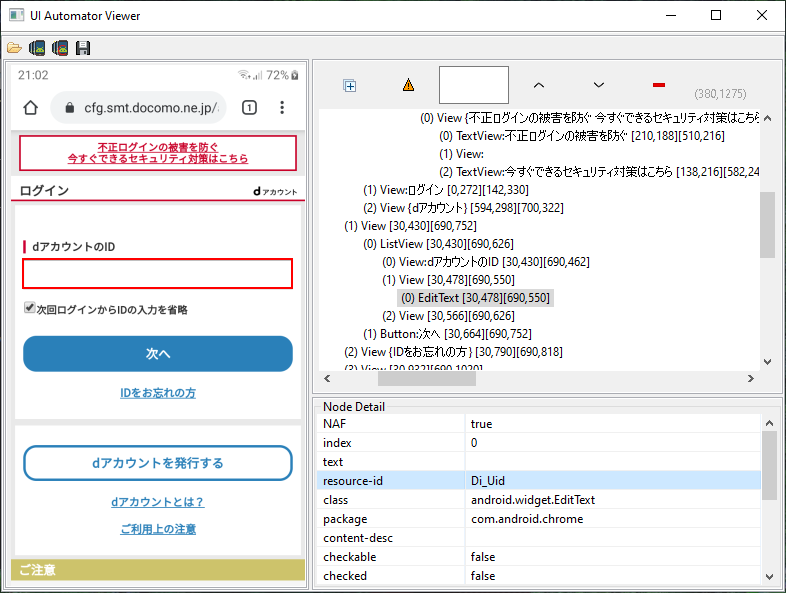786x593 pixels.
Task: Select View {IDをお忘れの方} tree node
Action: (x=453, y=352)
